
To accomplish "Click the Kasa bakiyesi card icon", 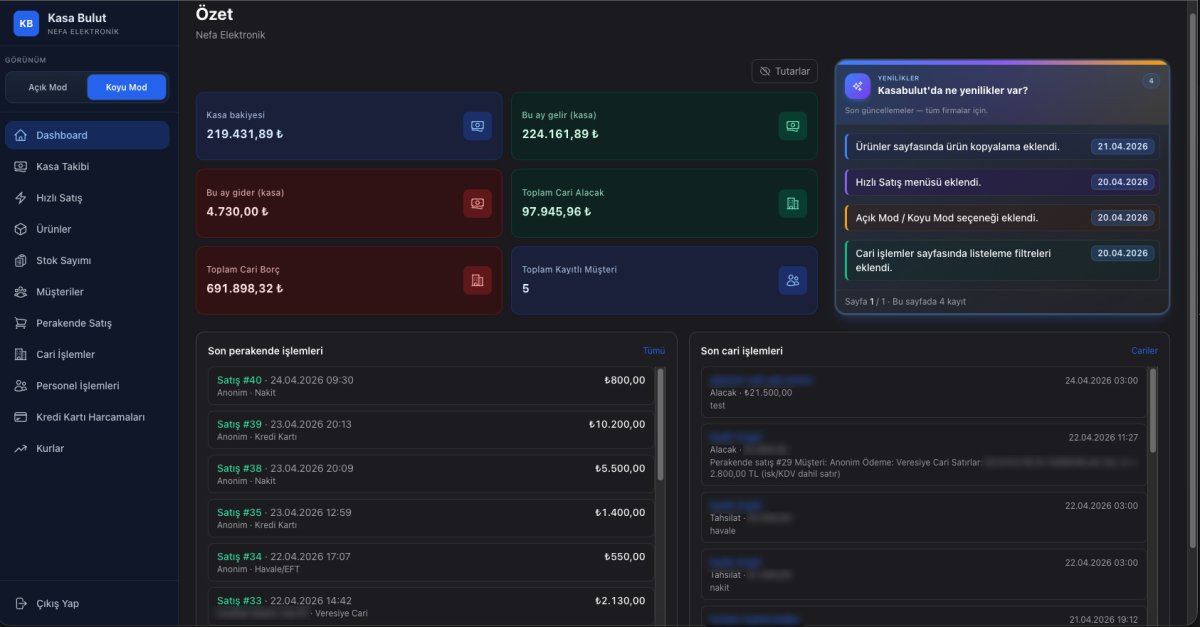I will click(477, 126).
